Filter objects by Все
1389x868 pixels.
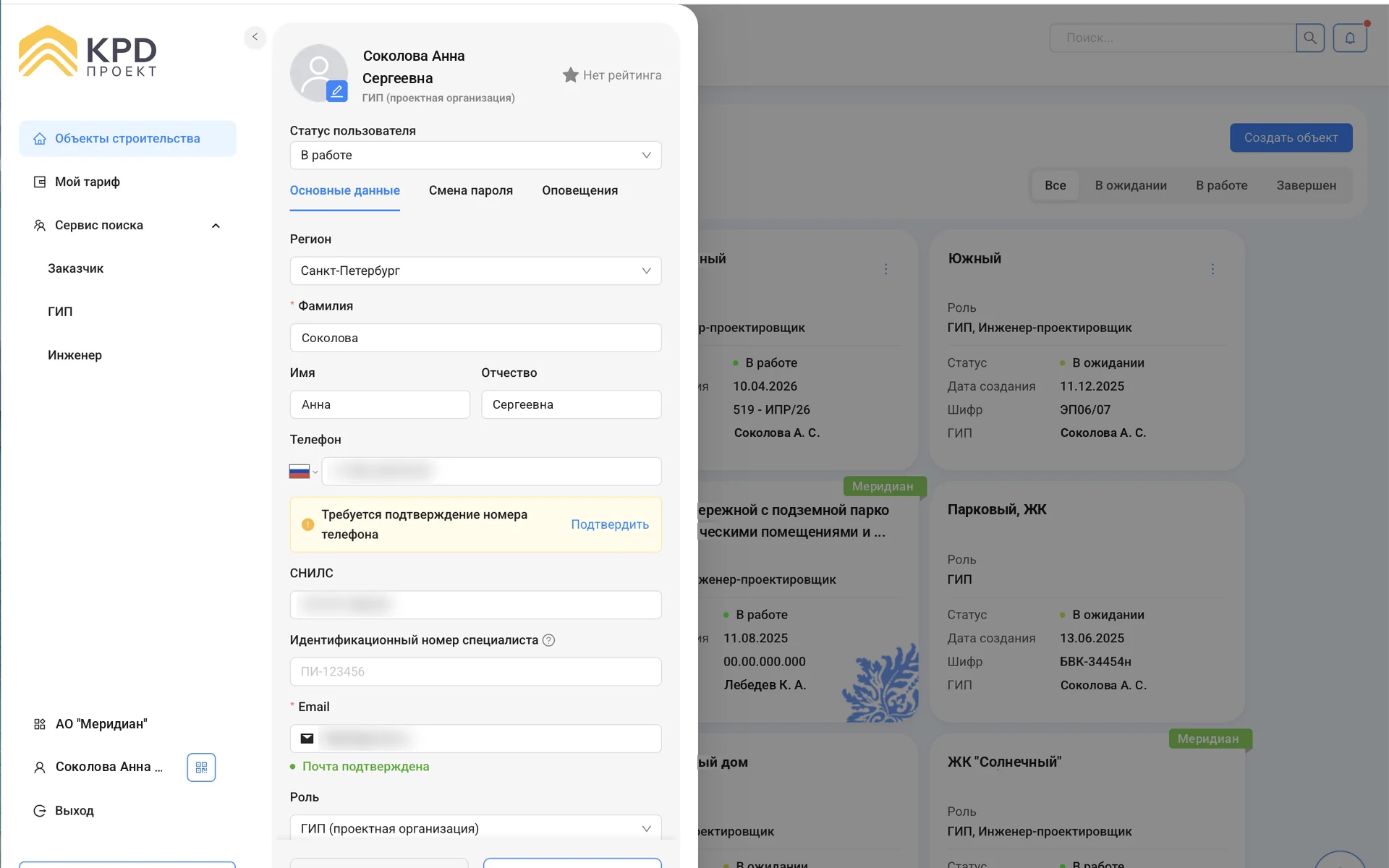pyautogui.click(x=1055, y=186)
